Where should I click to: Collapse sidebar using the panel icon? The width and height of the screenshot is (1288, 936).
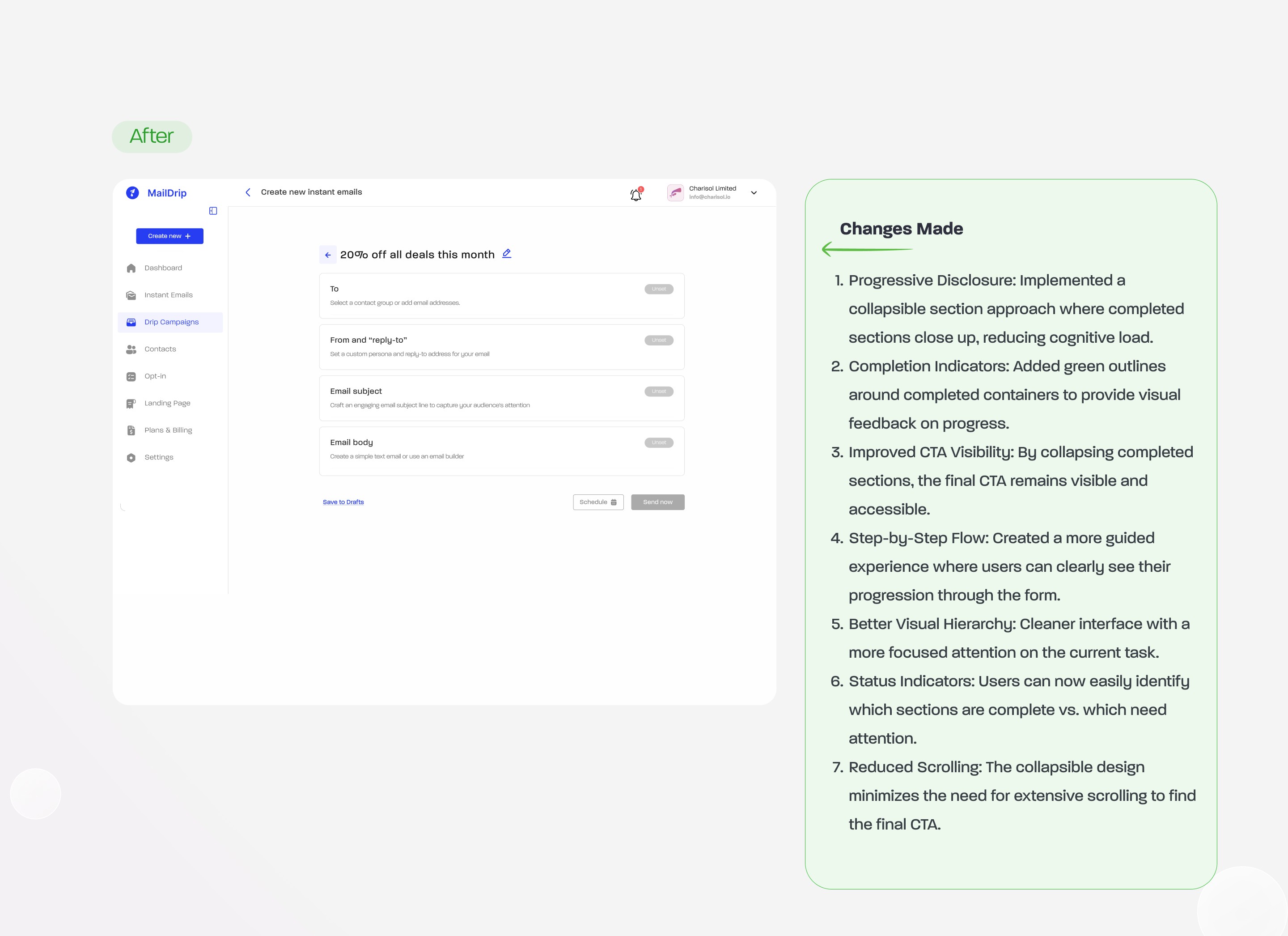pyautogui.click(x=213, y=211)
